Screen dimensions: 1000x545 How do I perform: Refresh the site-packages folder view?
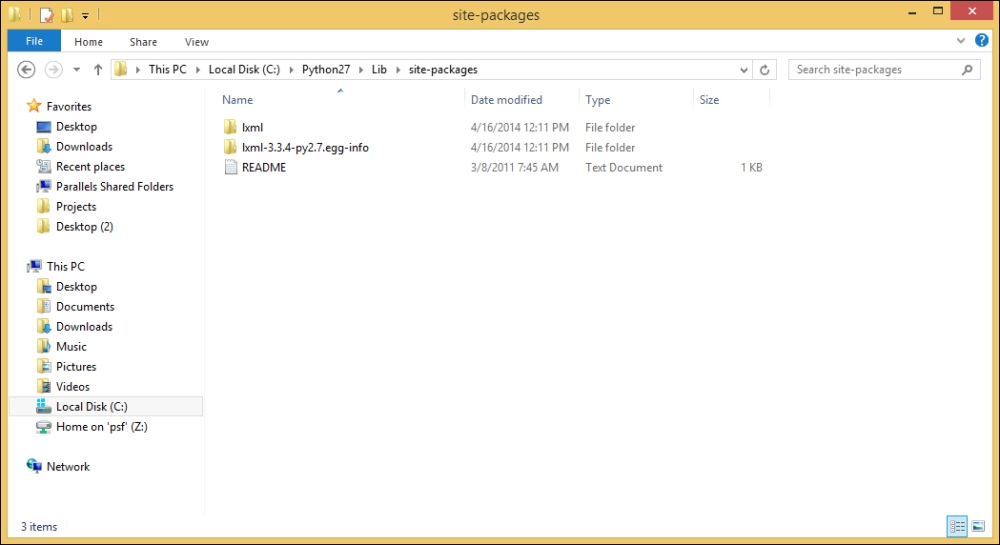[764, 69]
